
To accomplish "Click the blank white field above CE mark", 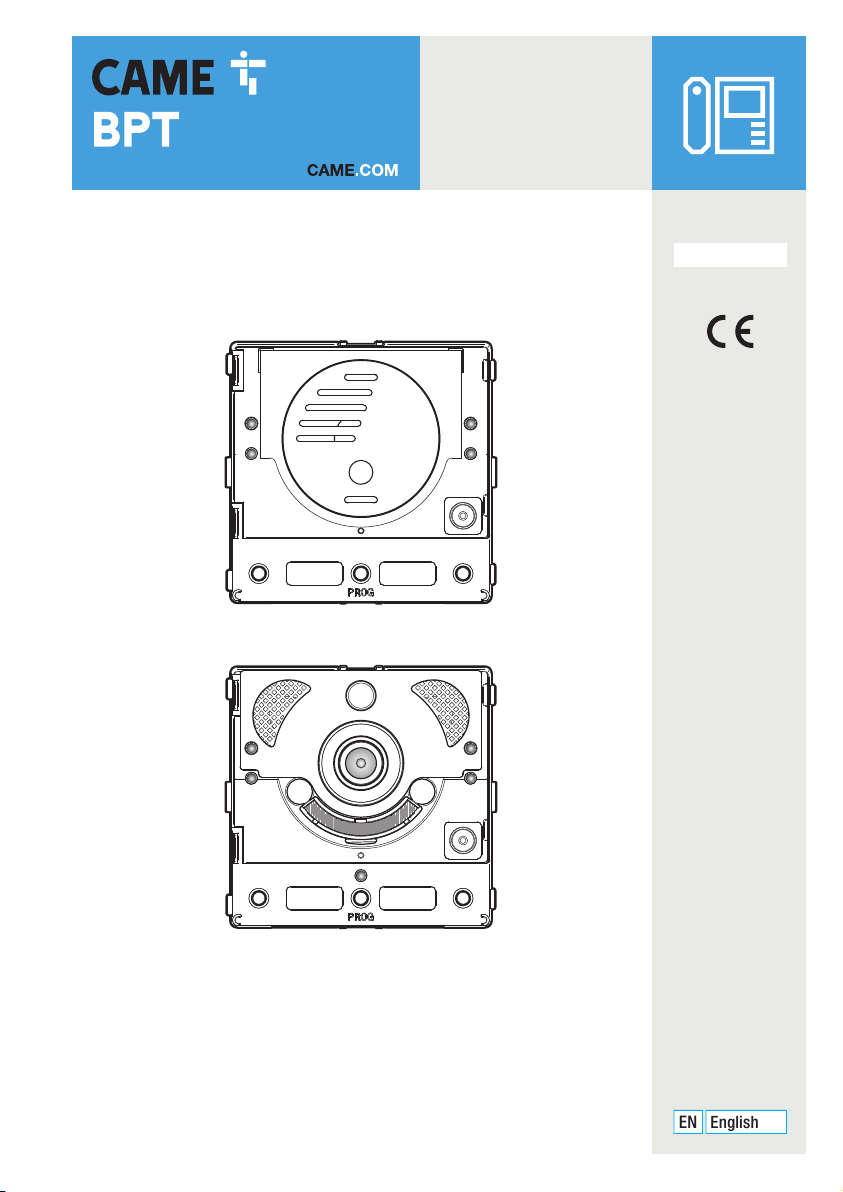I will (x=730, y=255).
